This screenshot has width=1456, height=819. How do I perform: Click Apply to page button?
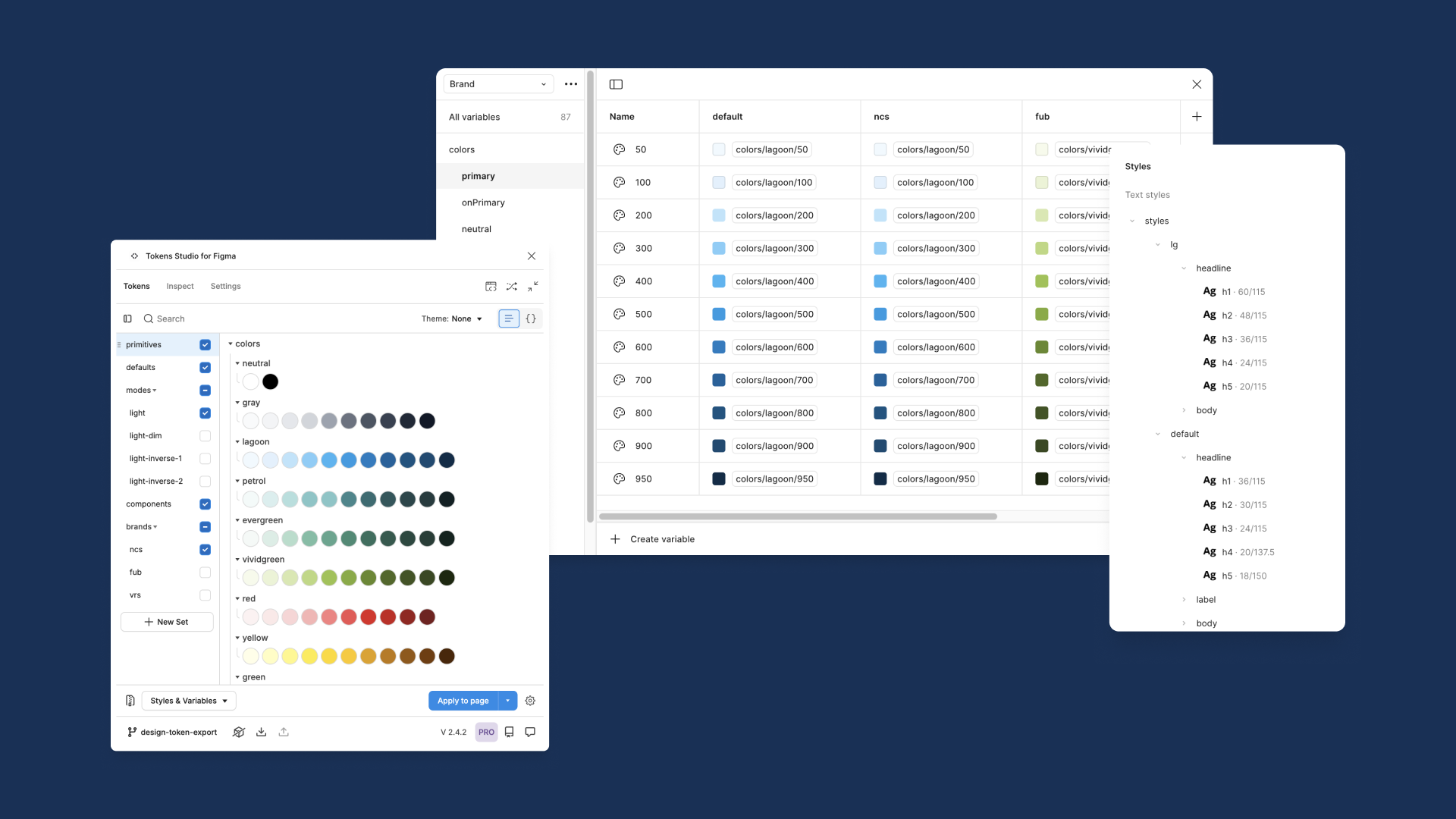(x=463, y=701)
